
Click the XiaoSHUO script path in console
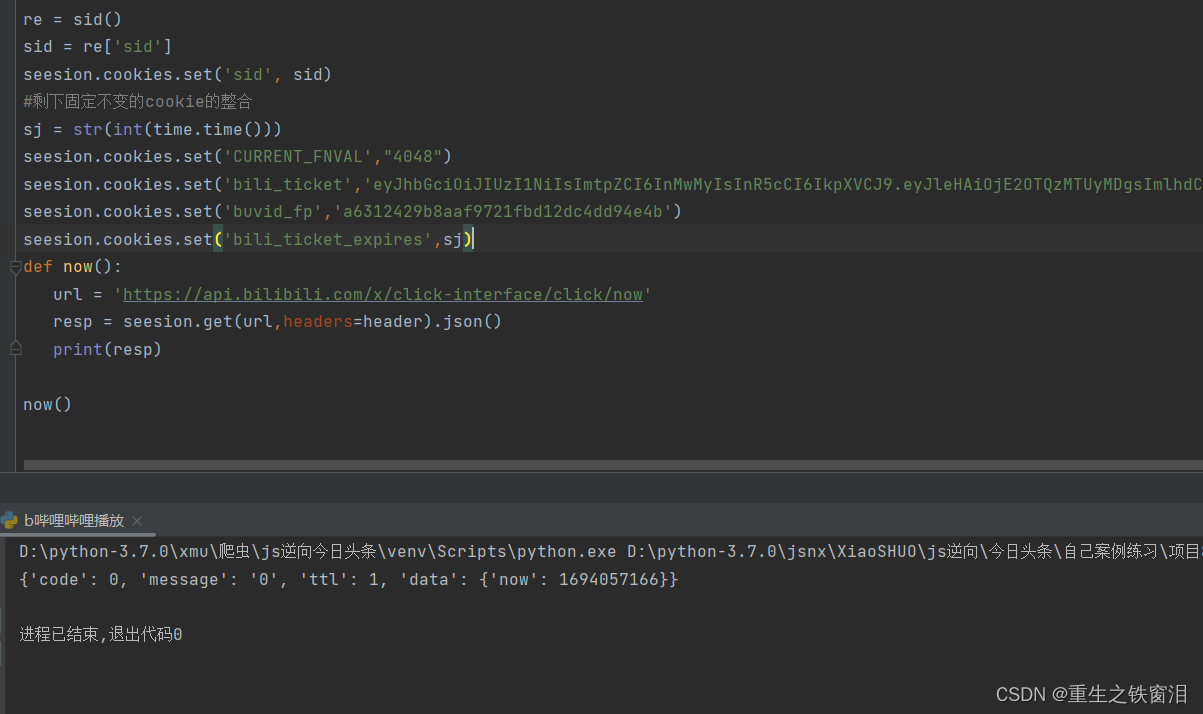click(x=915, y=551)
